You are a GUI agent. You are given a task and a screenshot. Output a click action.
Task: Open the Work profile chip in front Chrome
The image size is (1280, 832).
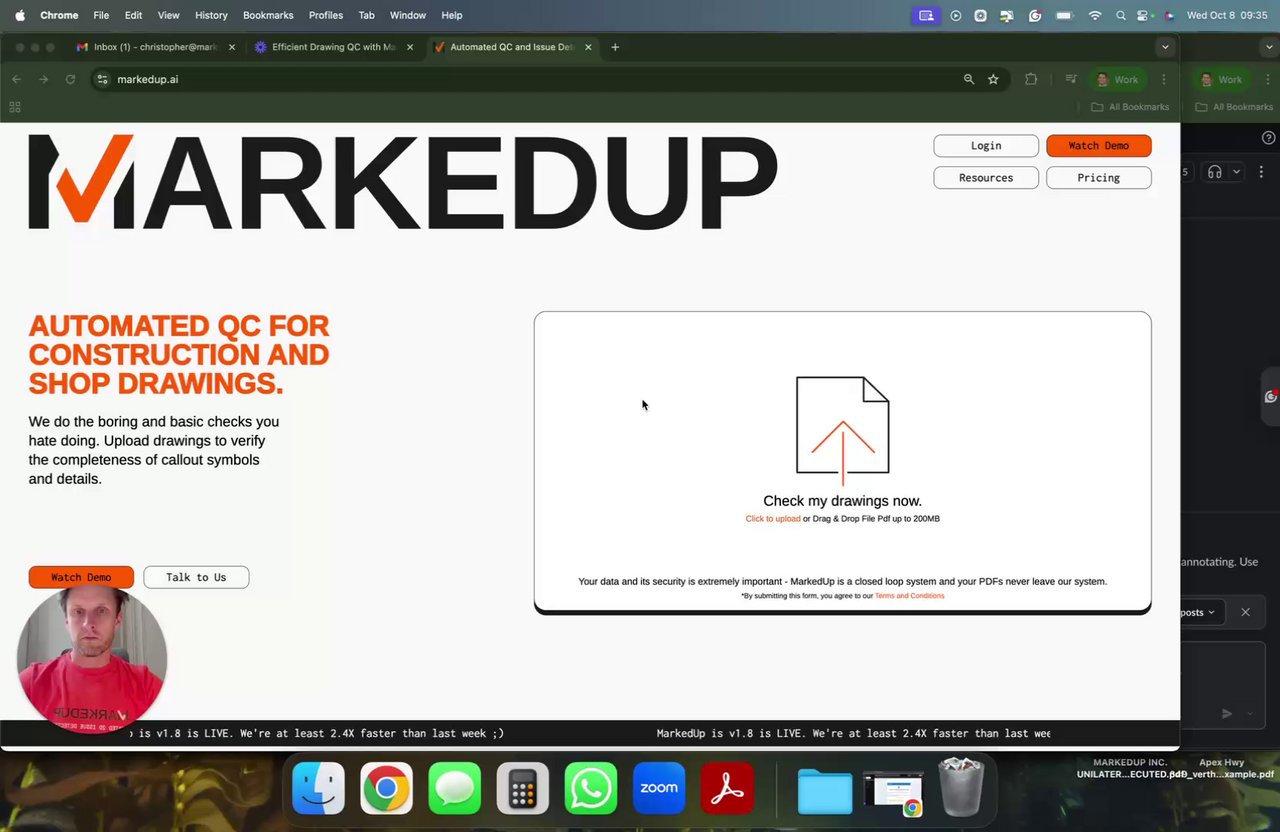pos(1117,79)
